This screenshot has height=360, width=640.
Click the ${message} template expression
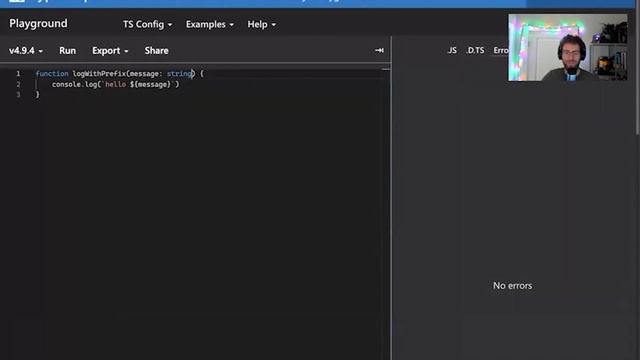click(150, 84)
